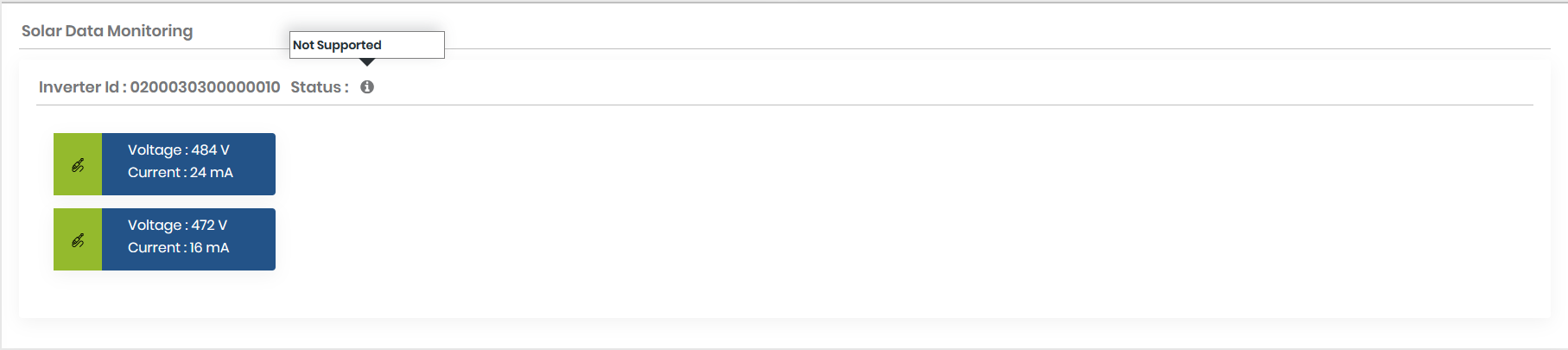Click the info icon beside Status

[x=367, y=87]
